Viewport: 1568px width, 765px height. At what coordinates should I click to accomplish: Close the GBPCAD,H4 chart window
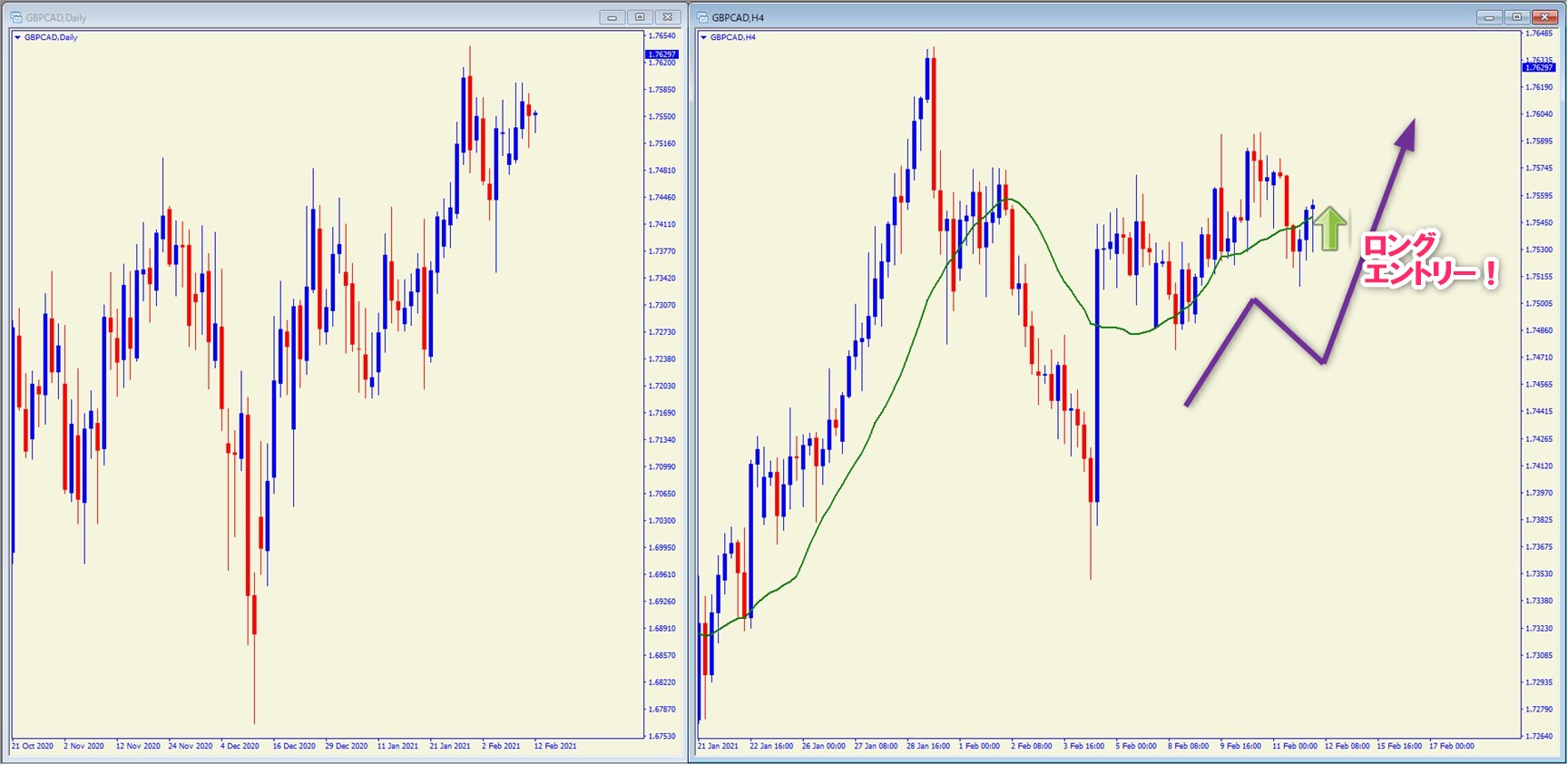pos(1544,17)
